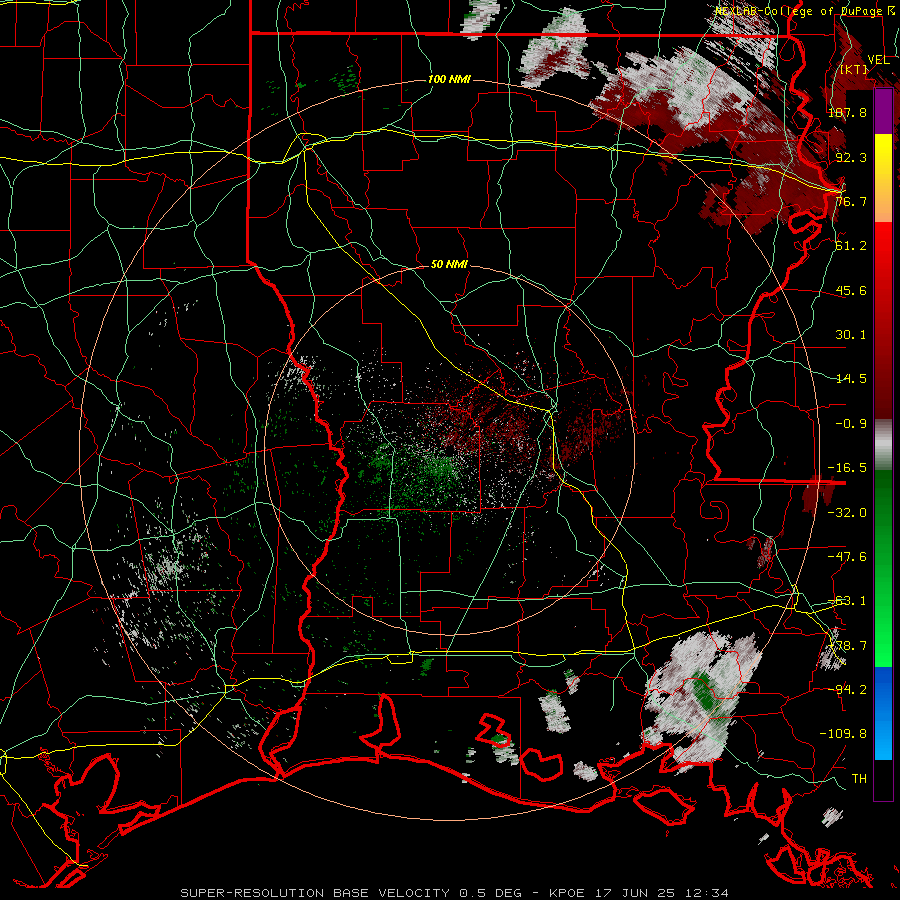
Task: Click the (KT) units label
Action: [x=854, y=70]
